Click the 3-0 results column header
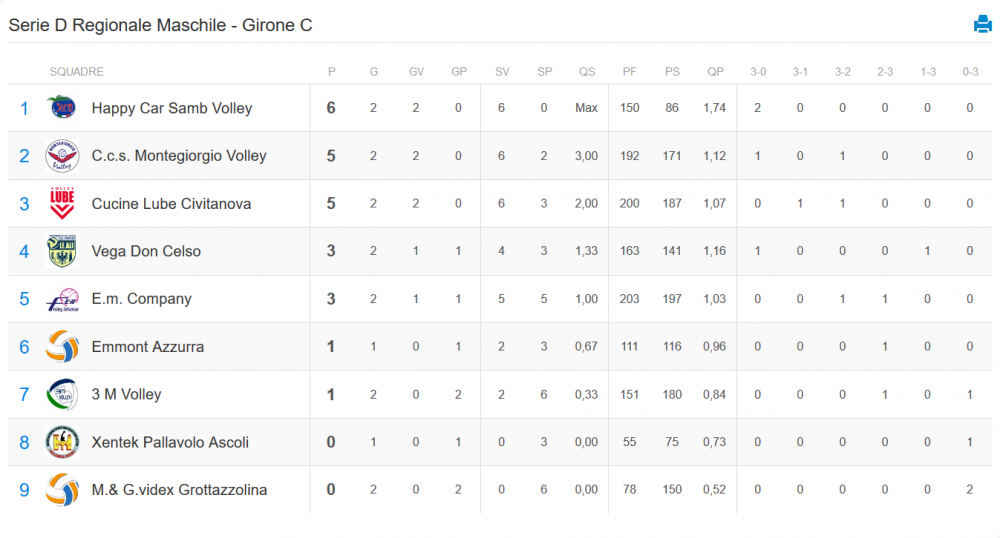This screenshot has height=538, width=1000. click(758, 72)
